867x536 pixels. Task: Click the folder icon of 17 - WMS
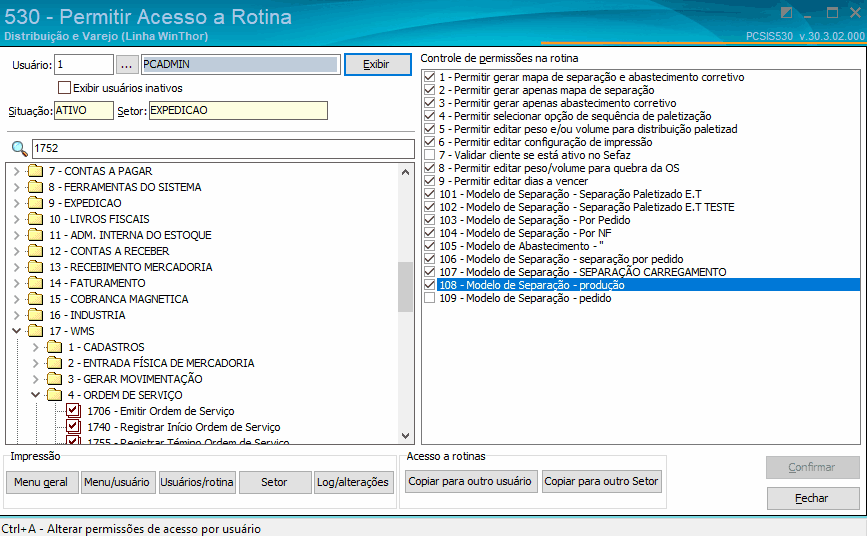click(35, 331)
